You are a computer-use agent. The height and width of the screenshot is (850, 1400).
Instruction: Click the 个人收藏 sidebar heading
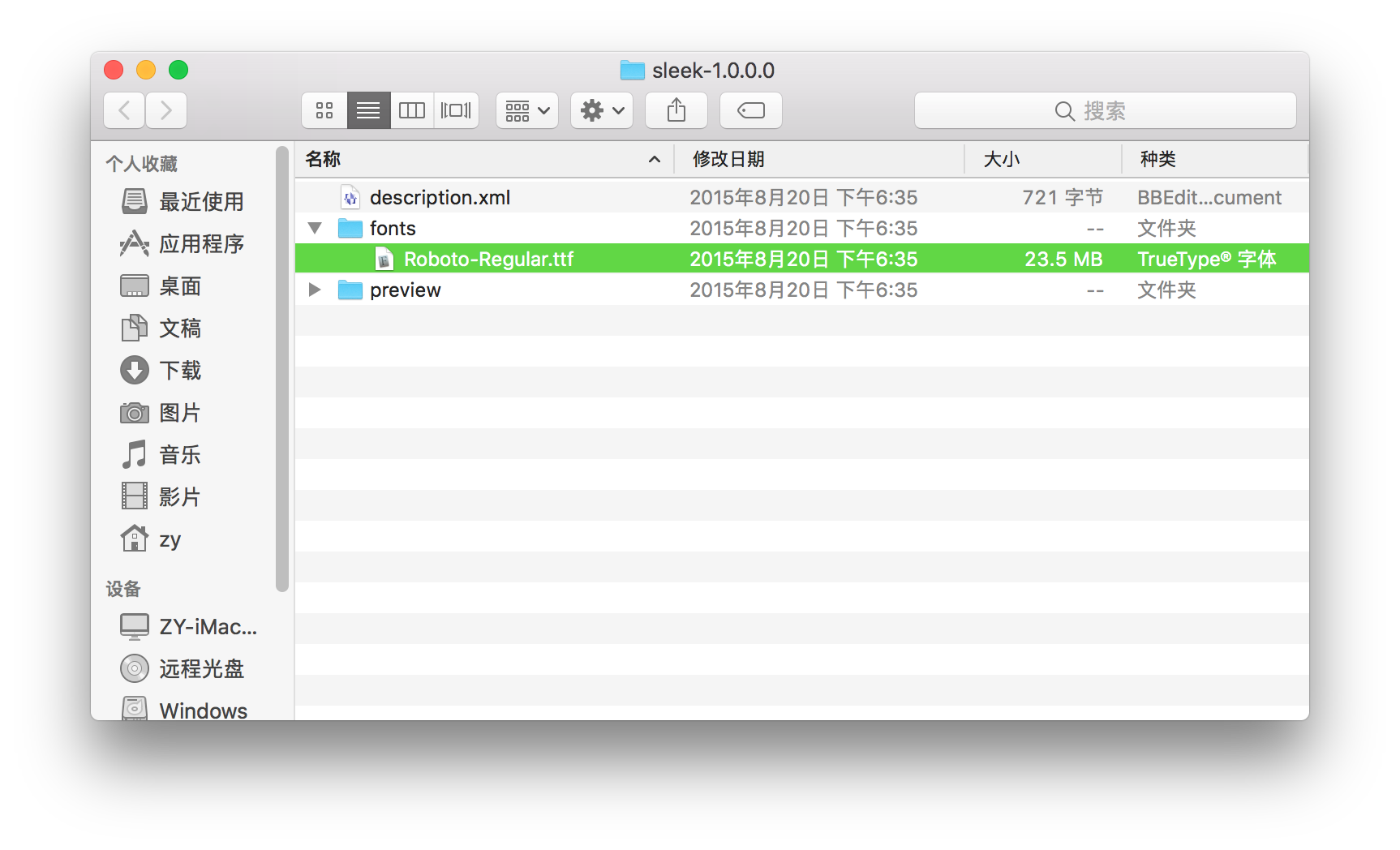click(142, 164)
